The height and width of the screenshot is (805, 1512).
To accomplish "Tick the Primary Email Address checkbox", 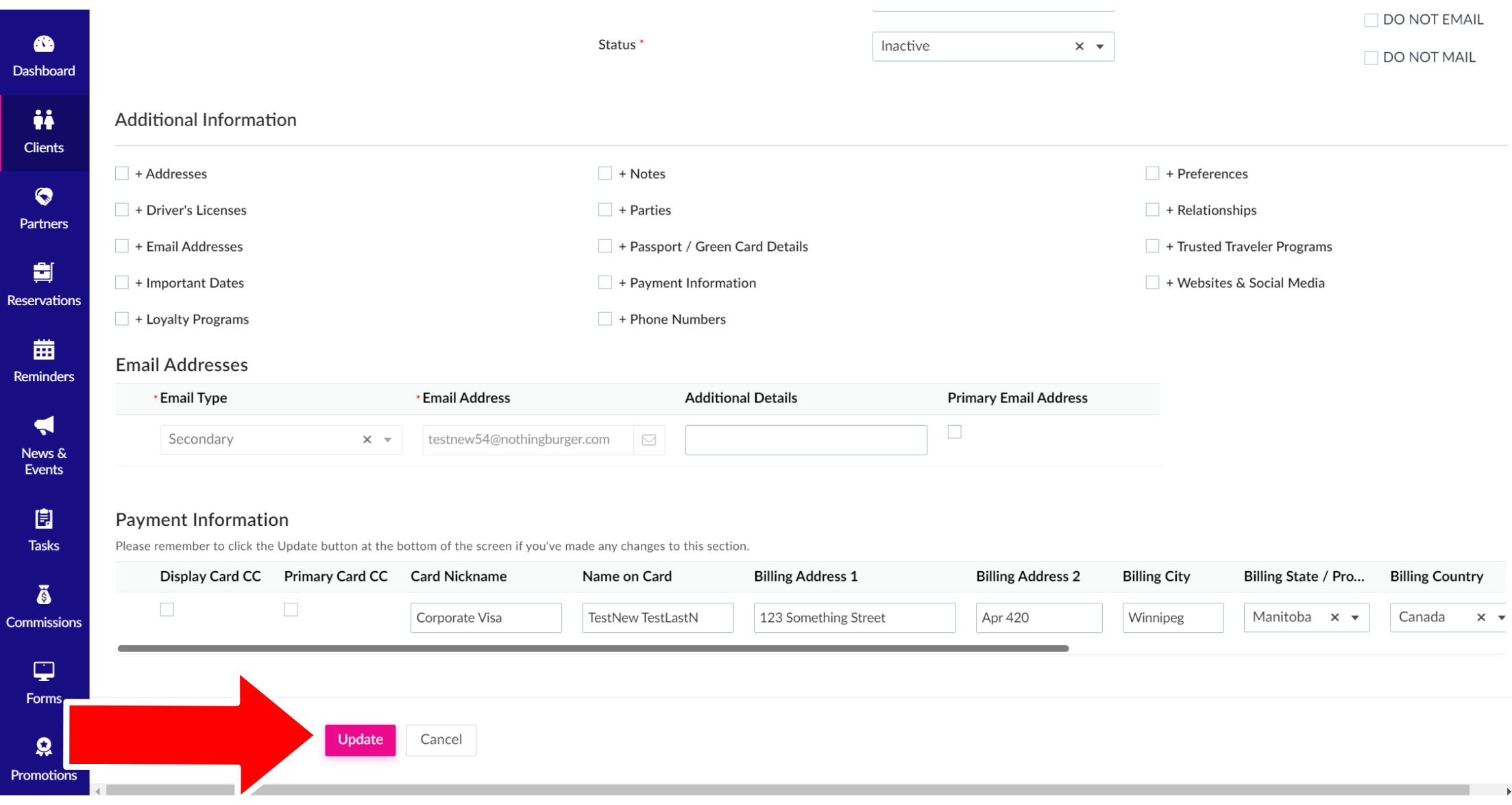I will (x=954, y=432).
